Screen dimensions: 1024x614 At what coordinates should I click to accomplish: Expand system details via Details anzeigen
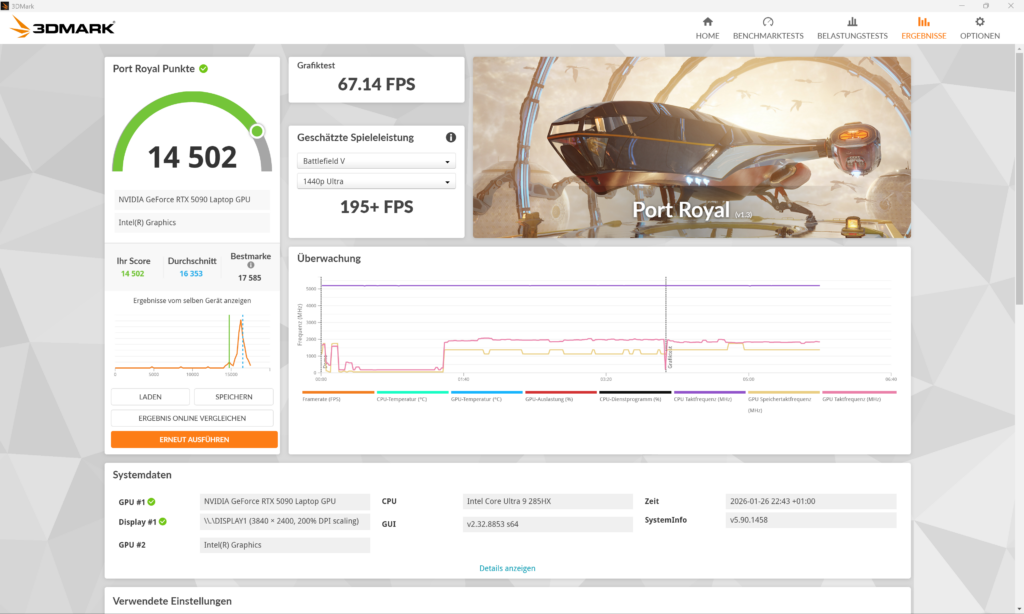[507, 568]
